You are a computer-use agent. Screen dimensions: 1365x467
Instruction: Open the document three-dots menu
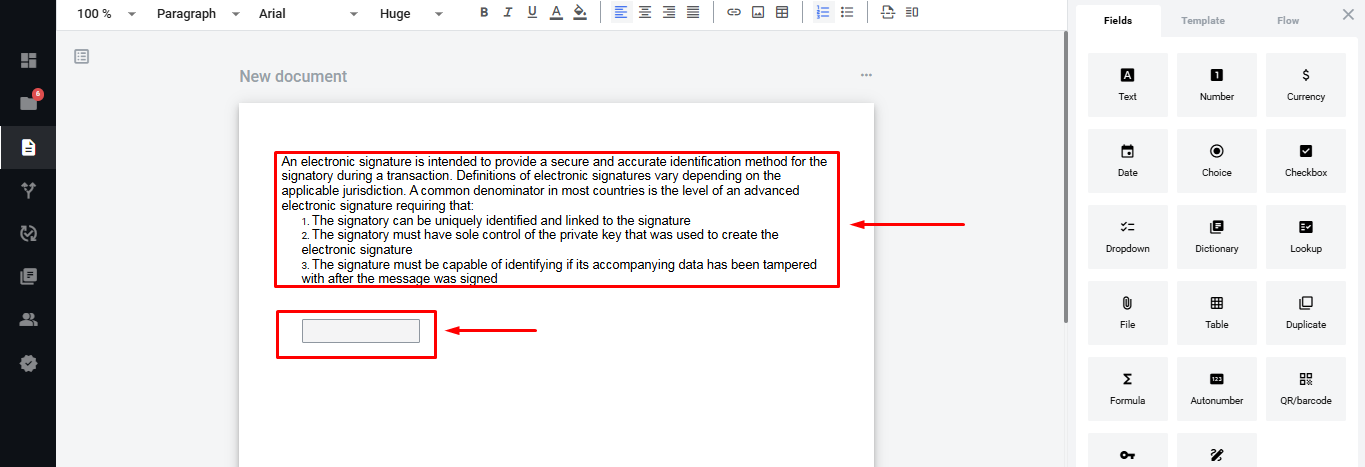click(x=866, y=75)
